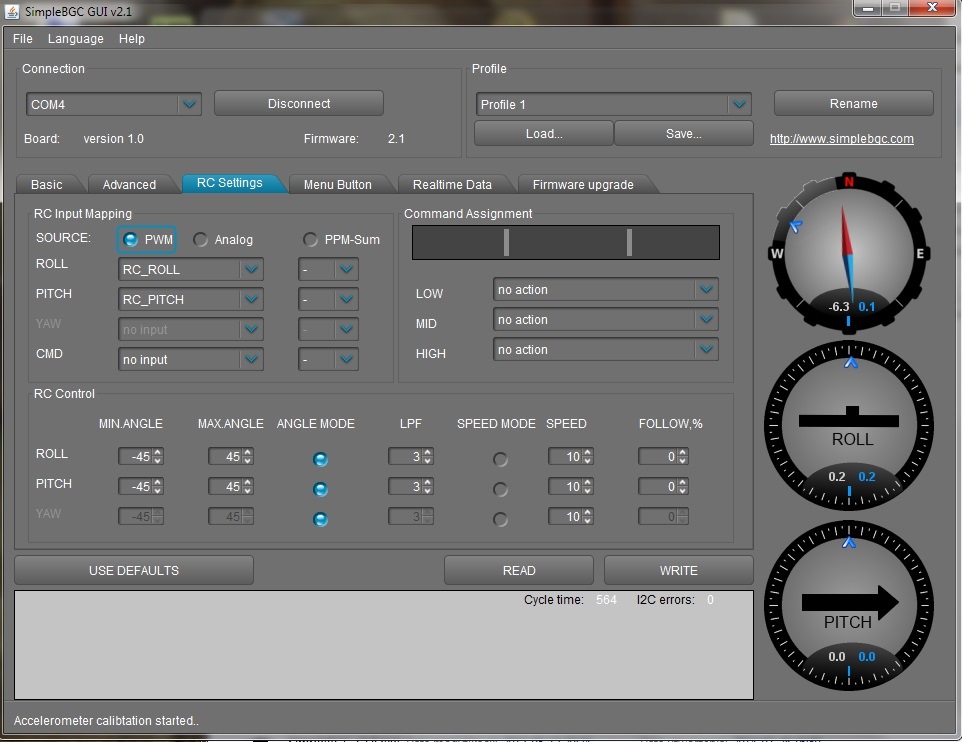Select the PPM-Sum source radio button
962x742 pixels.
pyautogui.click(x=311, y=240)
